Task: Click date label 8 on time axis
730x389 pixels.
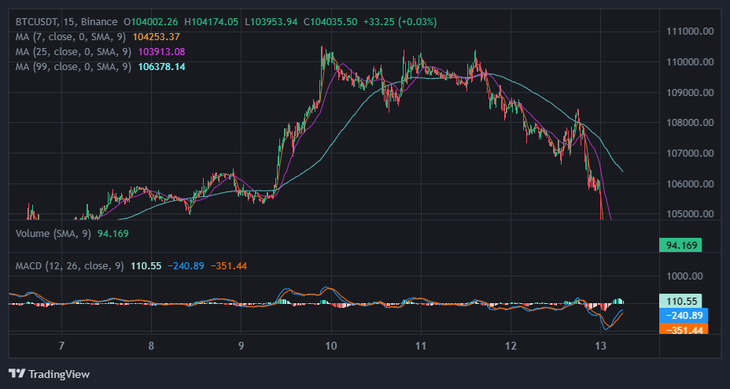Action: (x=151, y=346)
